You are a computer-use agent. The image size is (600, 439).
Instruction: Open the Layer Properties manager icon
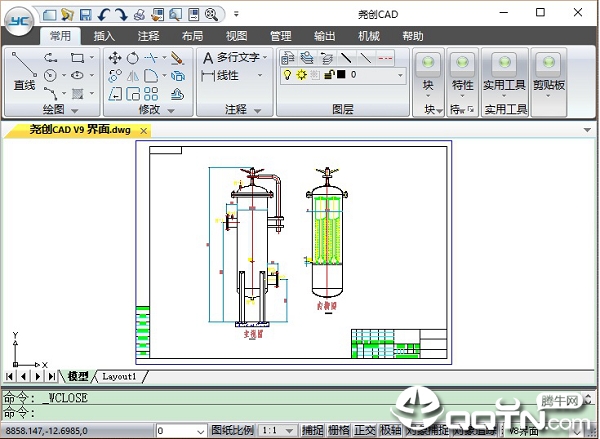coord(288,58)
